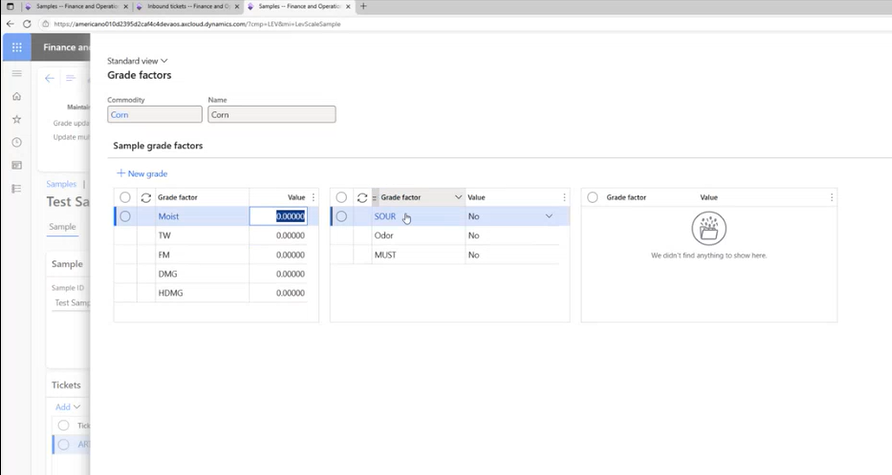Expand the hamburger navigation pane

point(16,74)
